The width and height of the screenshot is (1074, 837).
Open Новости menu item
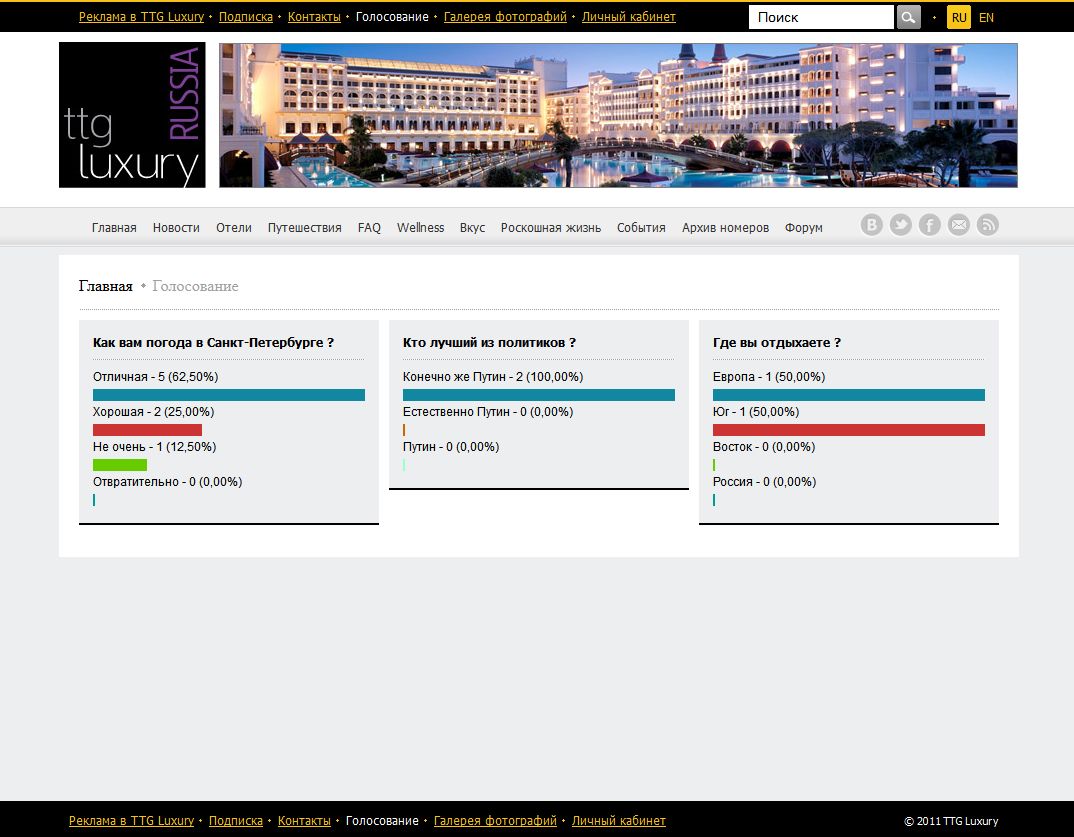176,227
